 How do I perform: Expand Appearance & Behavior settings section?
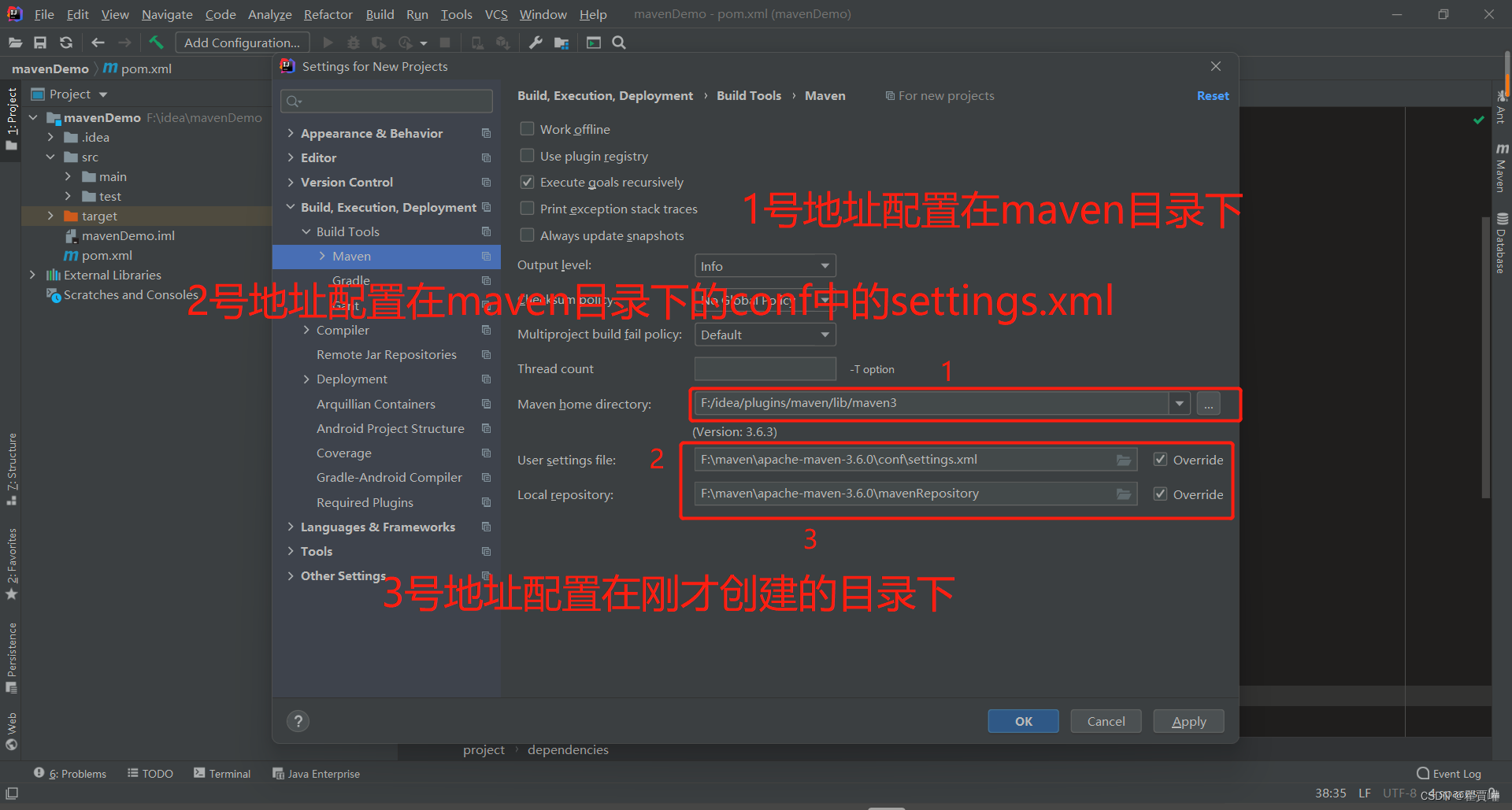click(291, 133)
